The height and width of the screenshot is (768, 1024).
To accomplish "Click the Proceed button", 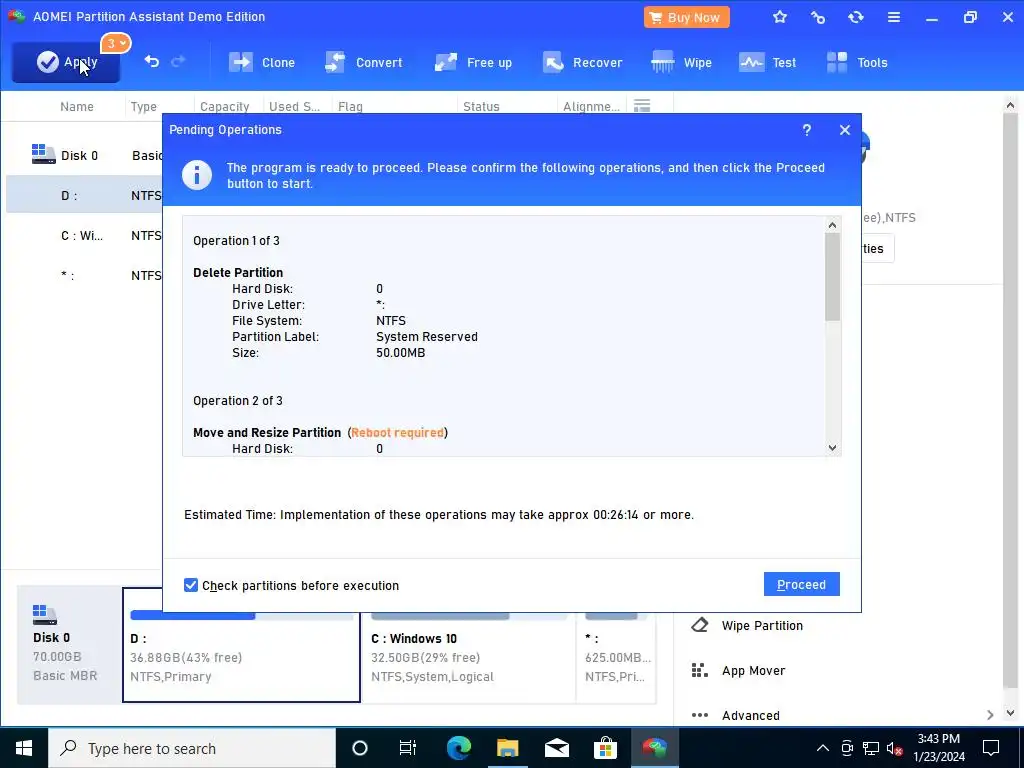I will coord(801,584).
